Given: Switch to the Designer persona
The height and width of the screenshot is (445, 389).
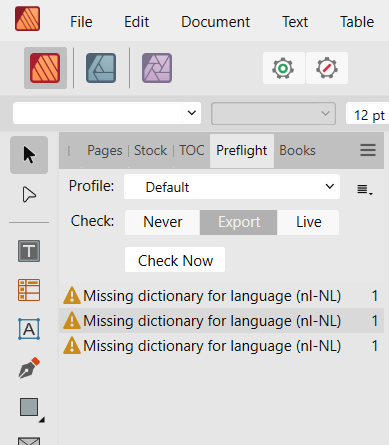Looking at the screenshot, I should (x=101, y=68).
